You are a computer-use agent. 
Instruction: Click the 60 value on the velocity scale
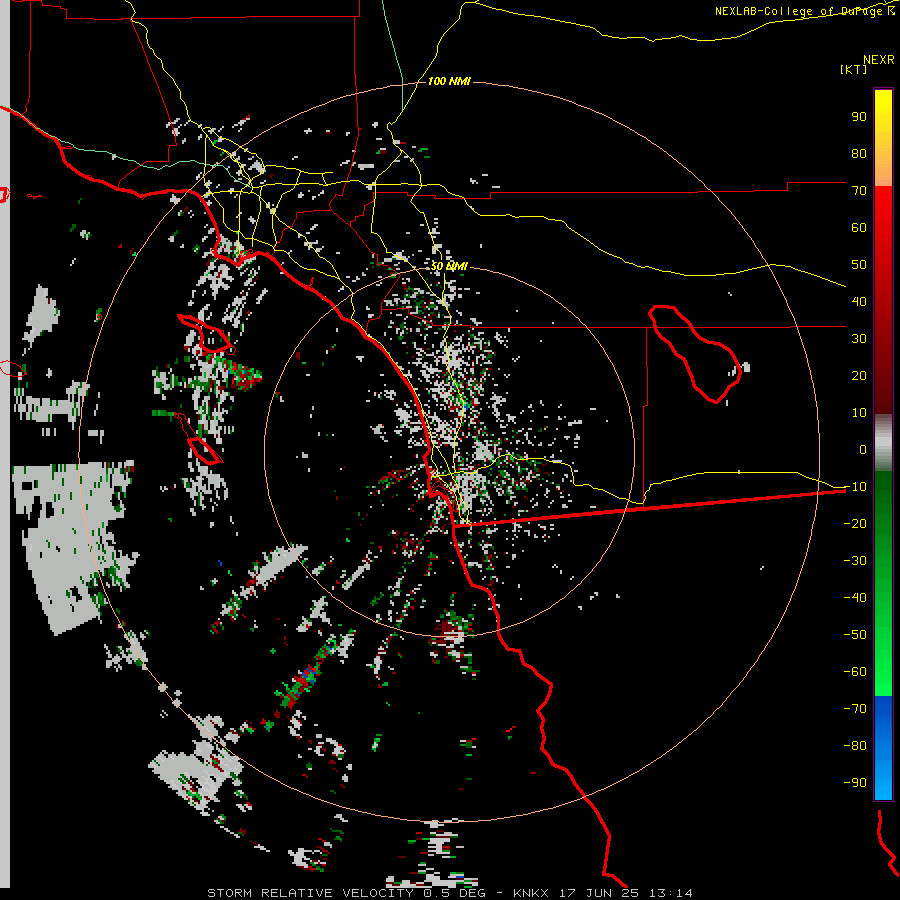[x=859, y=228]
